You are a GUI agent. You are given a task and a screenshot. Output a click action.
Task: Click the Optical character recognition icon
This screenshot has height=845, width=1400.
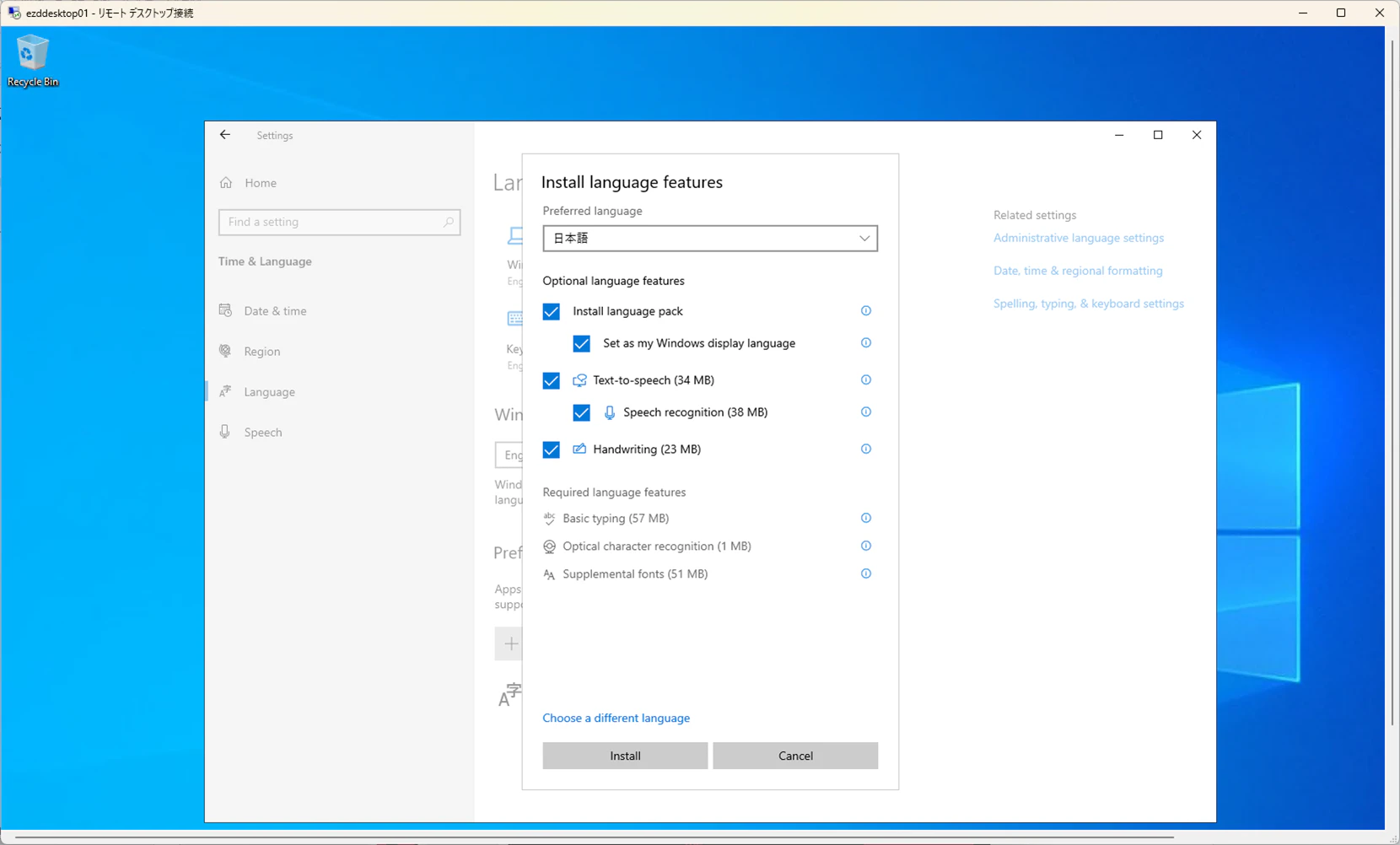pos(549,546)
